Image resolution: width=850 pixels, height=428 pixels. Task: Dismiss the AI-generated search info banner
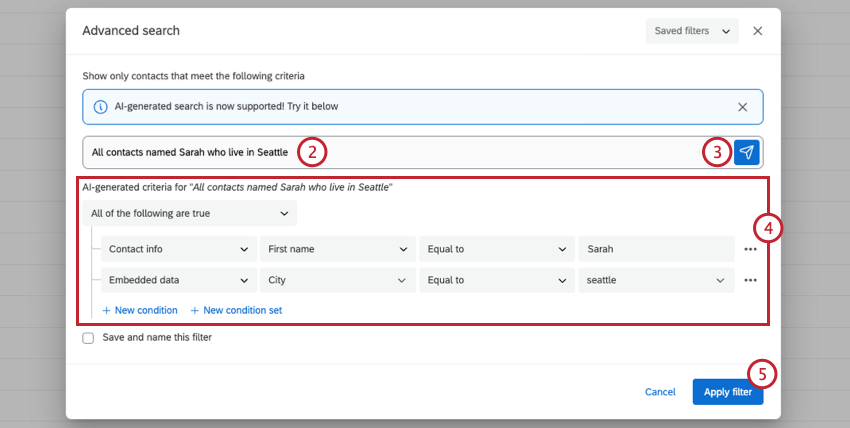point(742,106)
